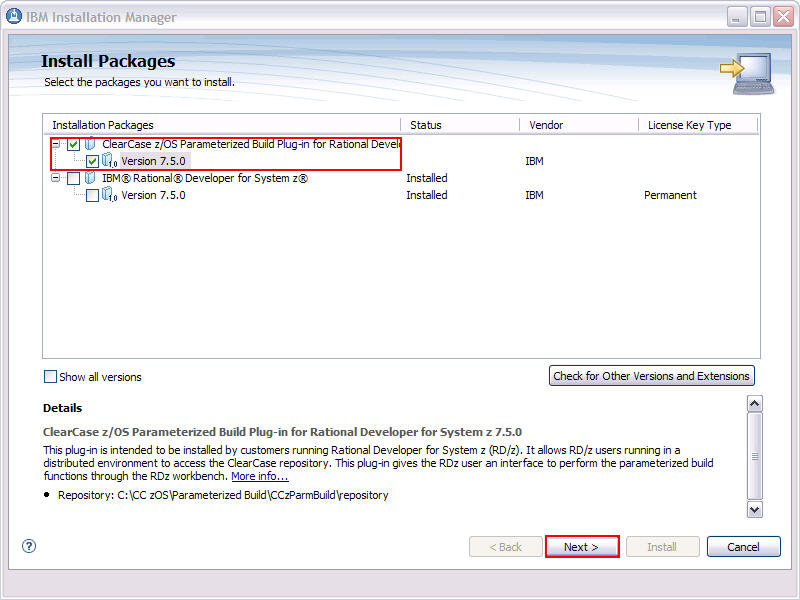The width and height of the screenshot is (800, 600).
Task: Check IBM Rational Developer for System z
Action: [72, 178]
